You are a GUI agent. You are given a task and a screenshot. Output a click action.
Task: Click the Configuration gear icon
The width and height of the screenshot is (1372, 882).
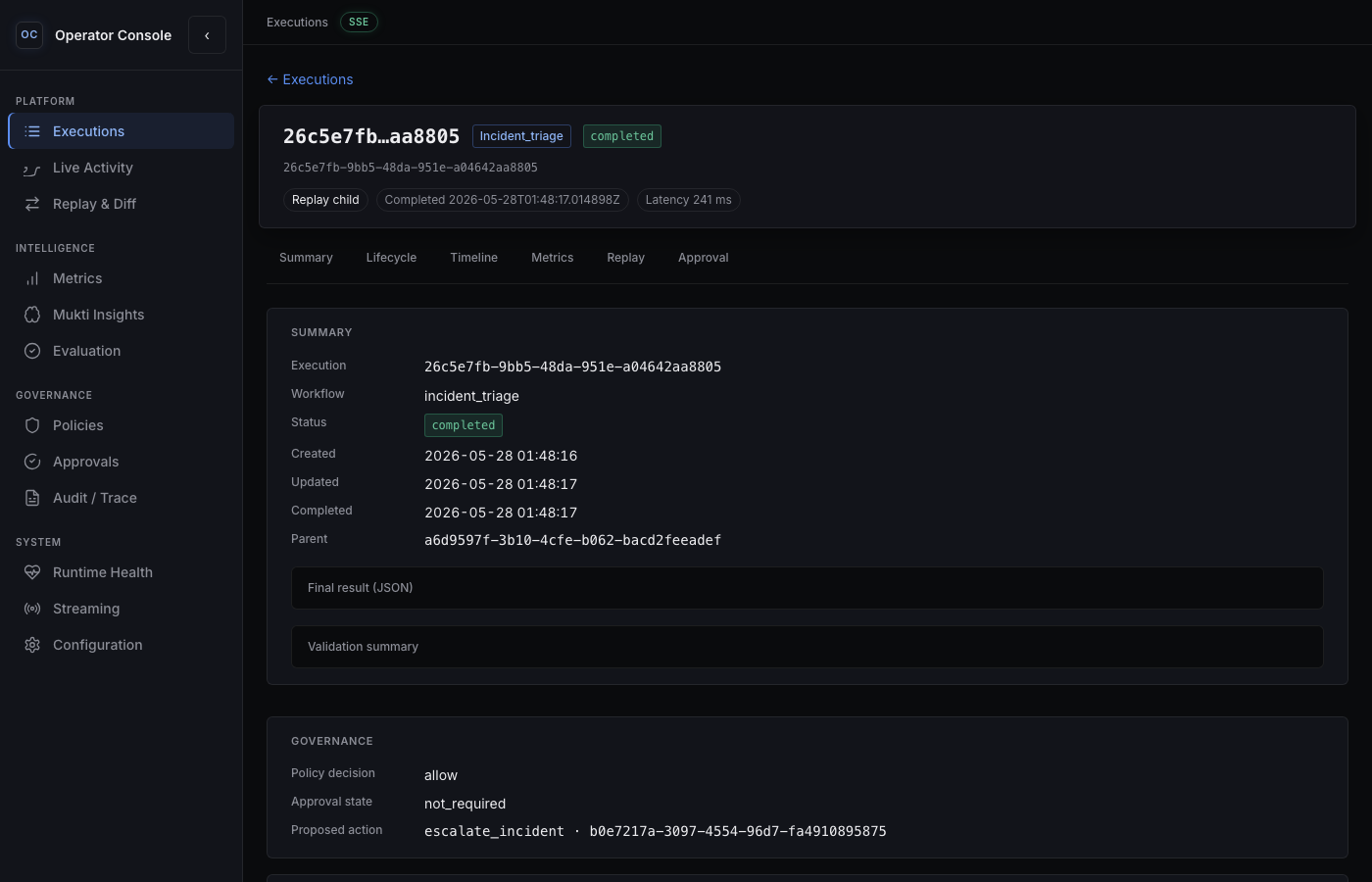pos(32,645)
